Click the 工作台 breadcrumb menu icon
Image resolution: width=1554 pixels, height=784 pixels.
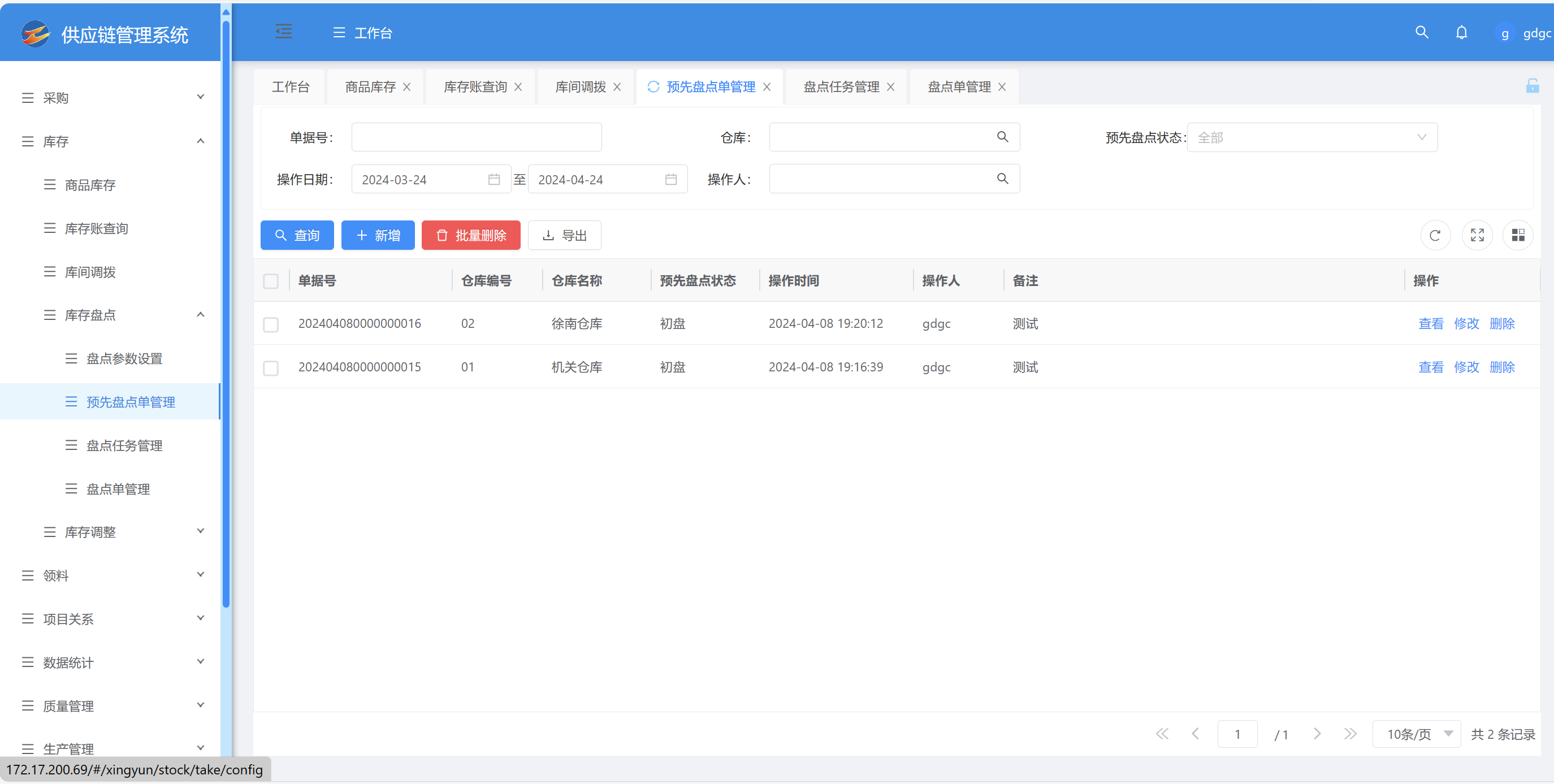point(339,33)
